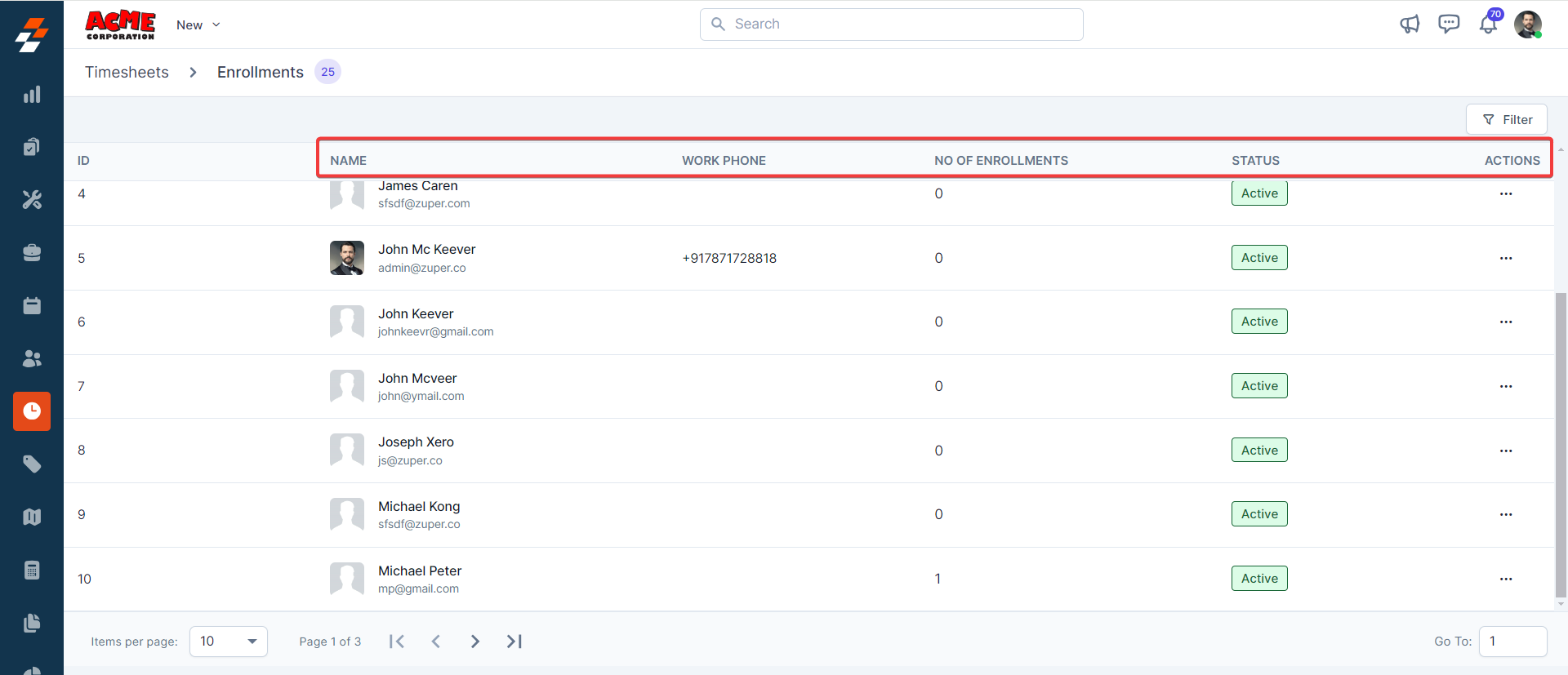The height and width of the screenshot is (675, 1568).
Task: Open the dashboard bar chart sidebar icon
Action: tap(32, 95)
